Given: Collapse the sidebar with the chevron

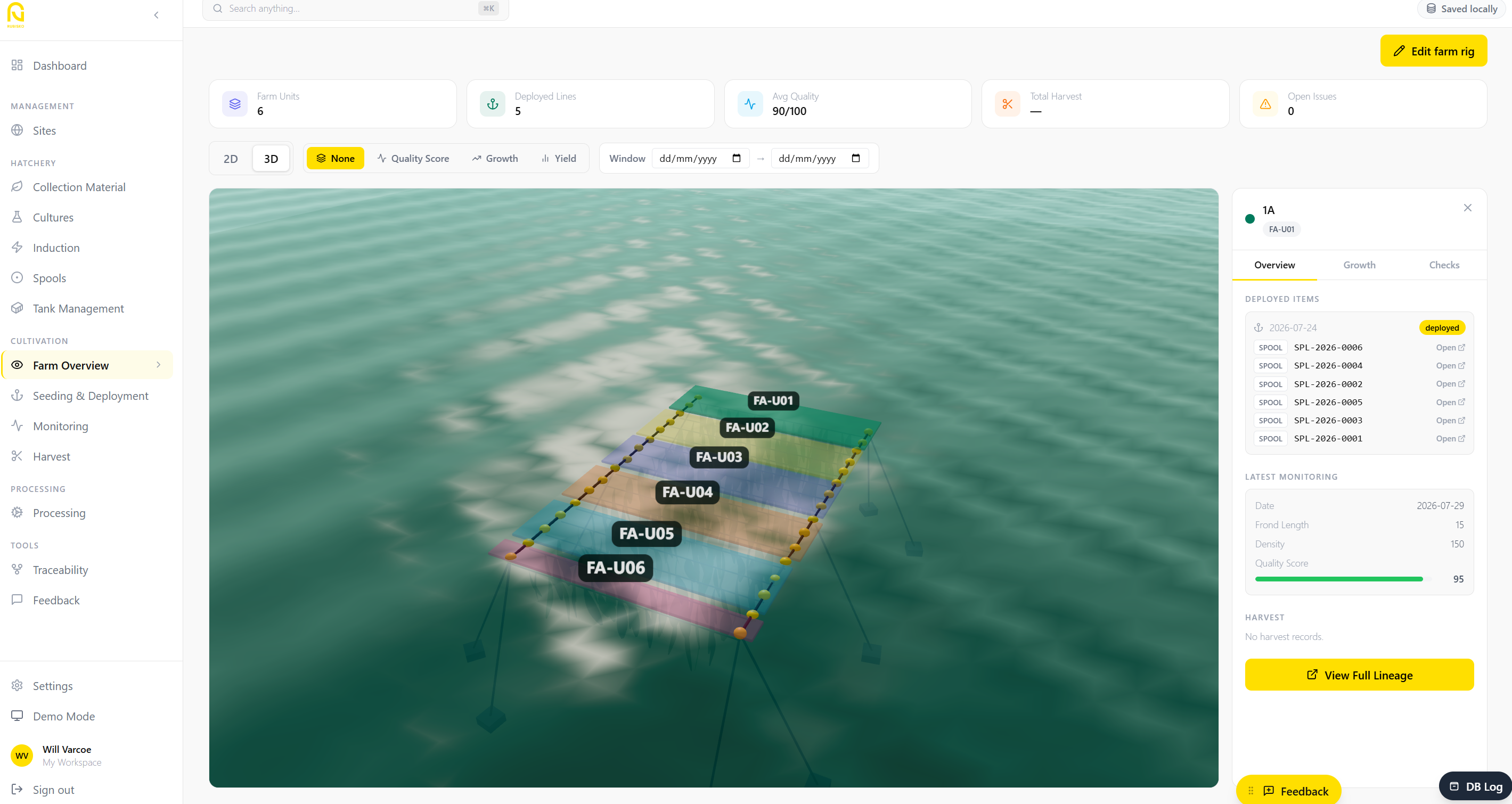Looking at the screenshot, I should 156,15.
